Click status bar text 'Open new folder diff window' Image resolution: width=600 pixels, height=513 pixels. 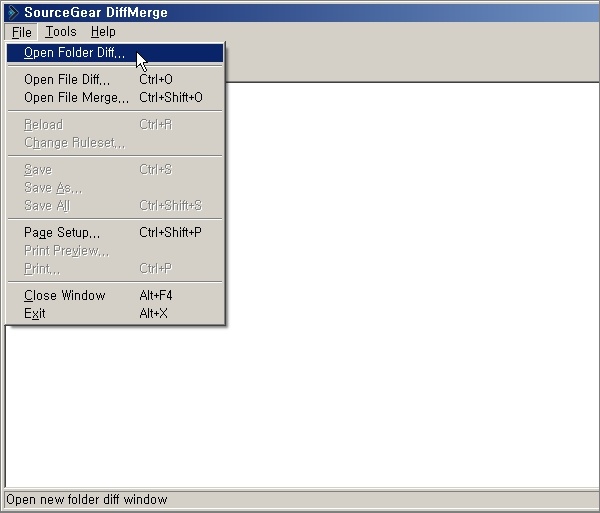point(87,500)
